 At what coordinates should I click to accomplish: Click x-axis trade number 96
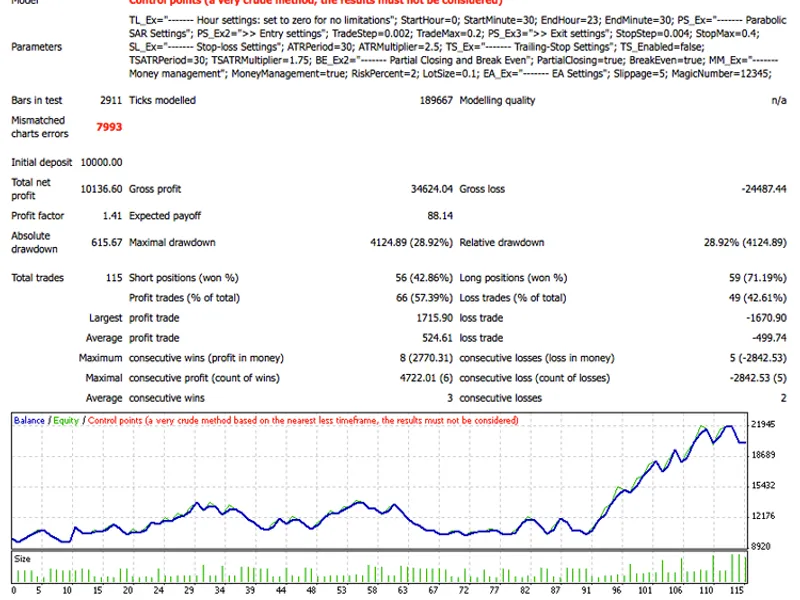coord(616,590)
